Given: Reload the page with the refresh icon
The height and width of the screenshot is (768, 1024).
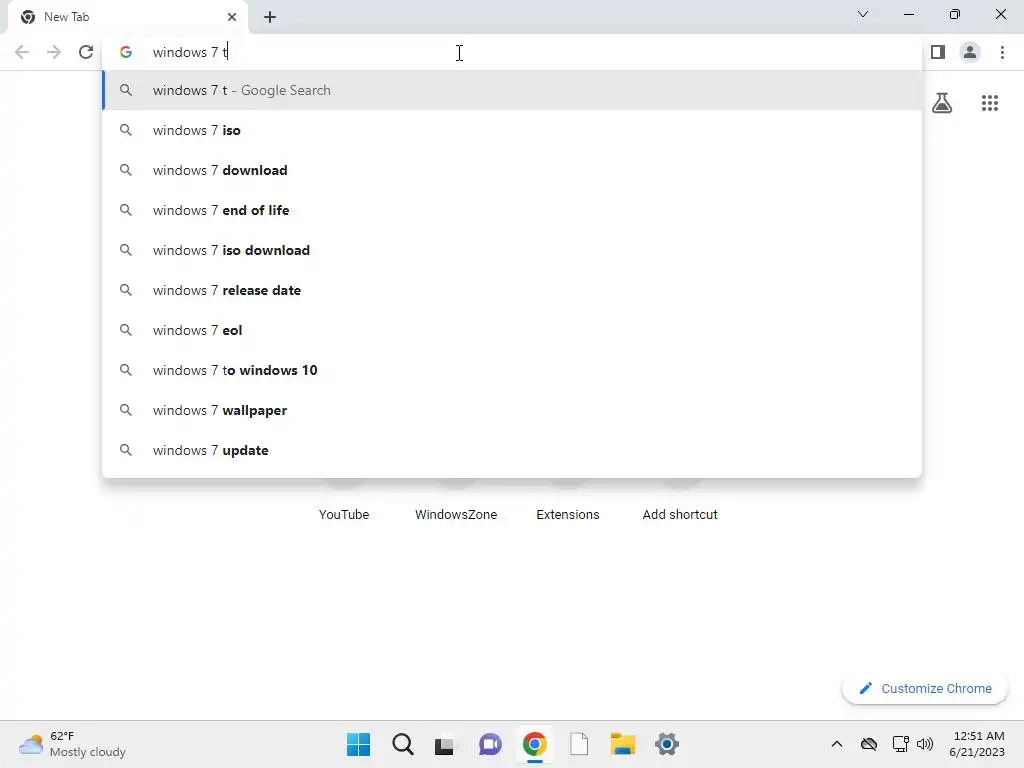Looking at the screenshot, I should 86,52.
